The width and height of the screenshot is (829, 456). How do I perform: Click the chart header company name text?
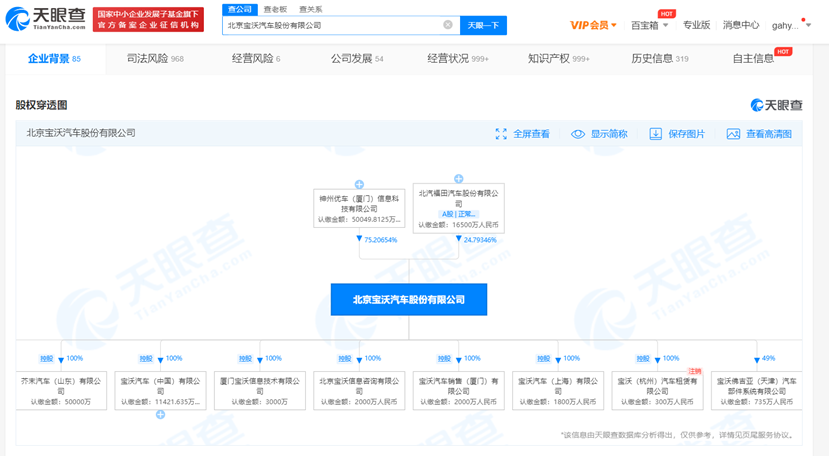(x=81, y=133)
